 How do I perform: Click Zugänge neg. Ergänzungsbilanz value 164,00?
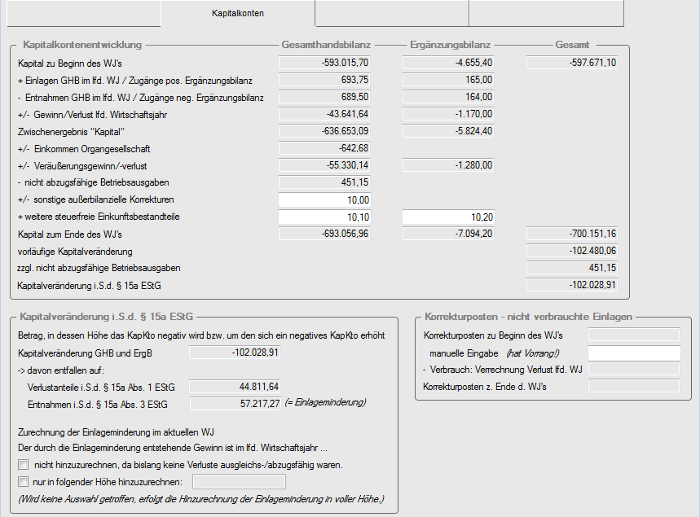[448, 97]
